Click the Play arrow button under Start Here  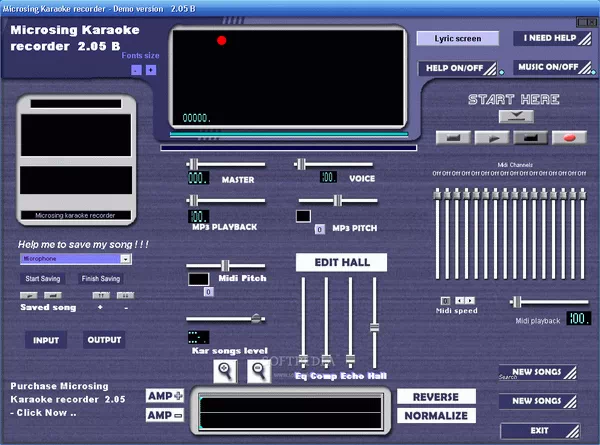coord(492,138)
